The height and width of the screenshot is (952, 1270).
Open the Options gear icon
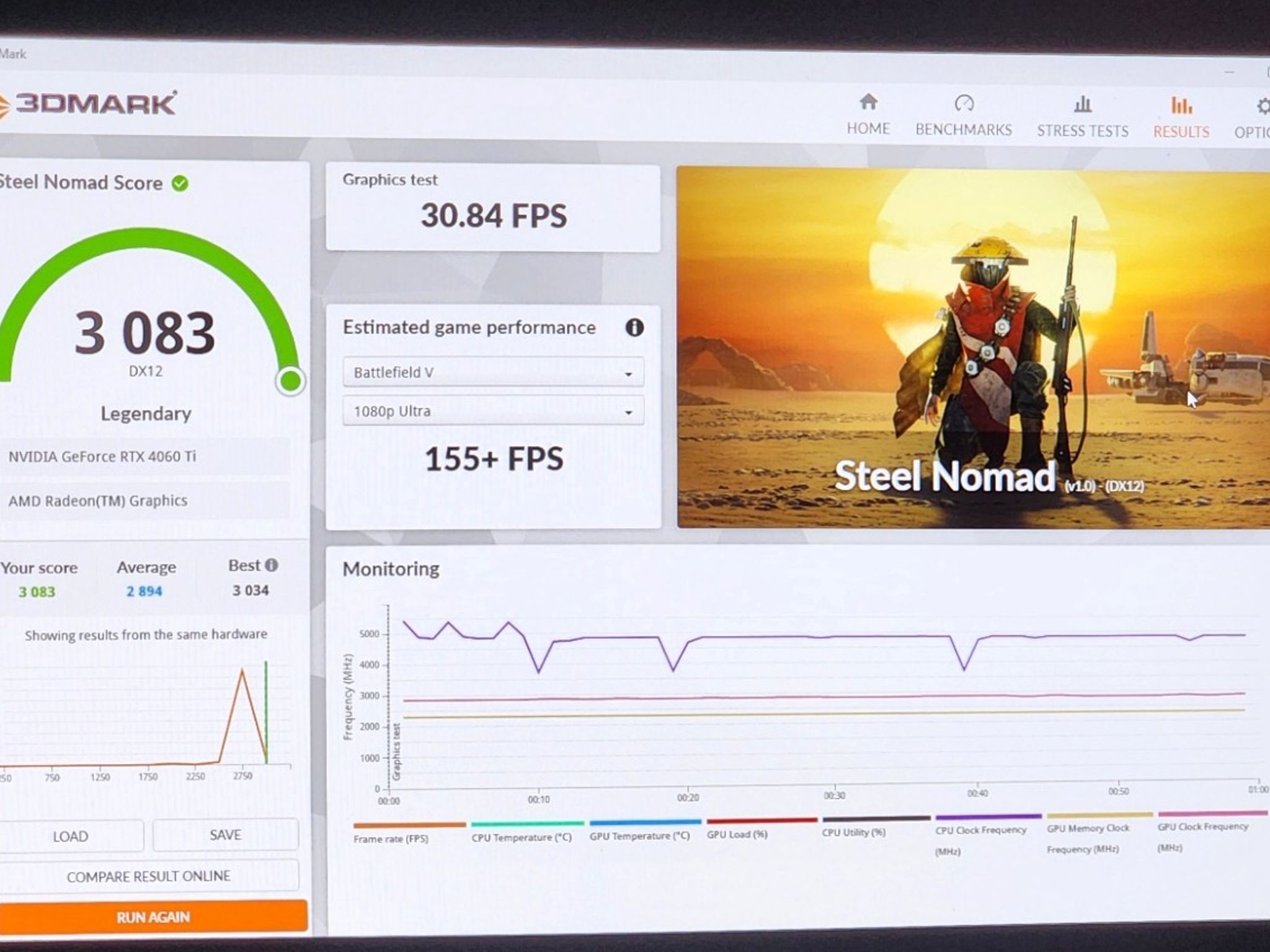tap(1263, 107)
